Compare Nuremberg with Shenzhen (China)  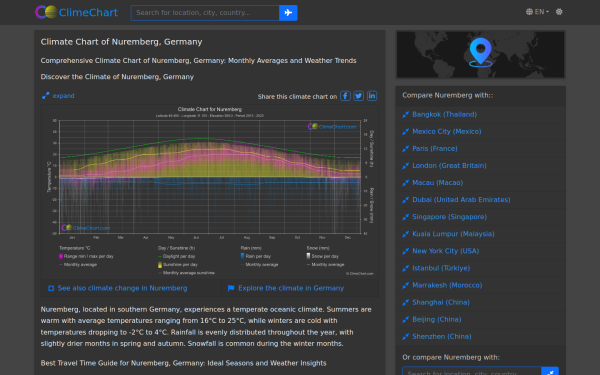click(442, 336)
